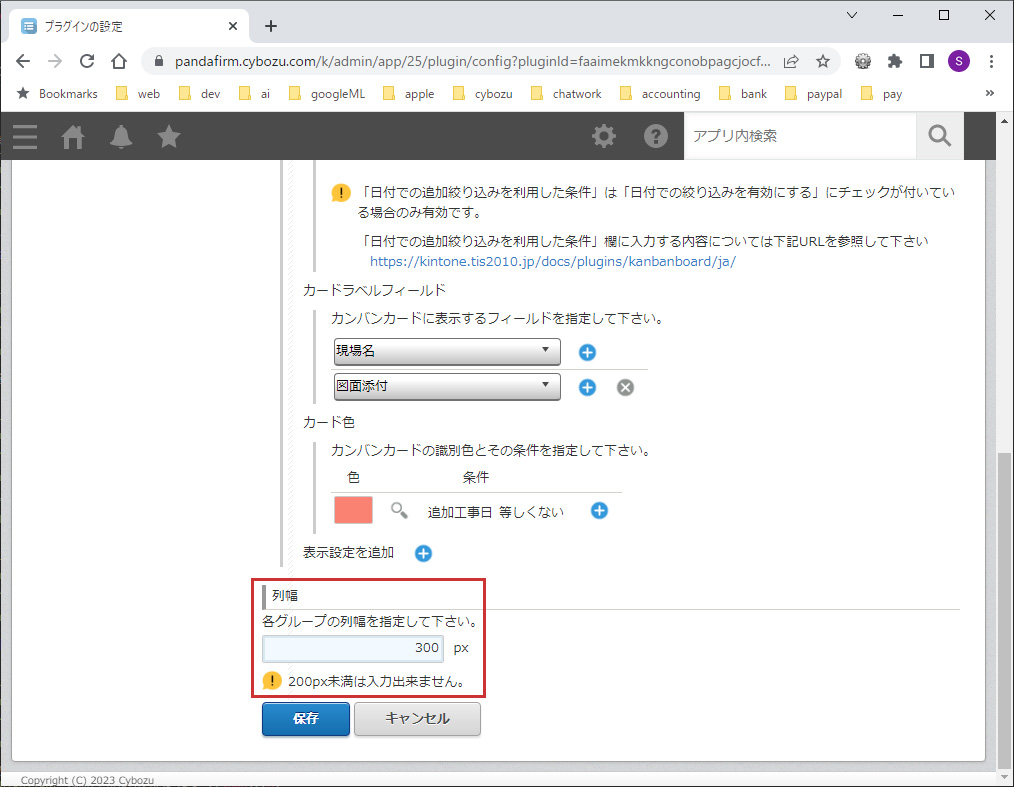The height and width of the screenshot is (787, 1014).
Task: Open Chrome's three-dot menu
Action: coord(991,61)
